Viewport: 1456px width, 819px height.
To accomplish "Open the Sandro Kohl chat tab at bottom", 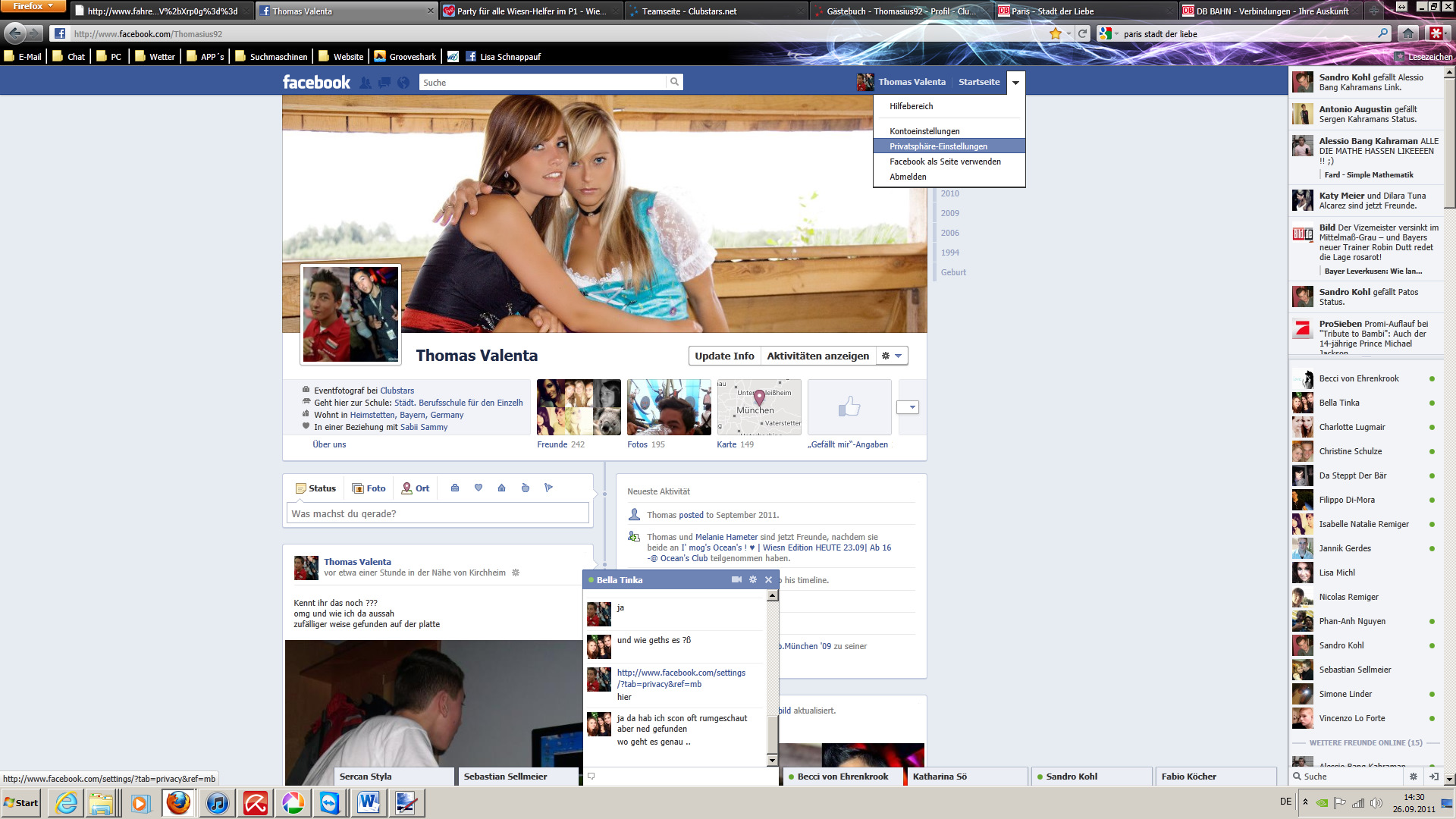I will coord(1091,777).
